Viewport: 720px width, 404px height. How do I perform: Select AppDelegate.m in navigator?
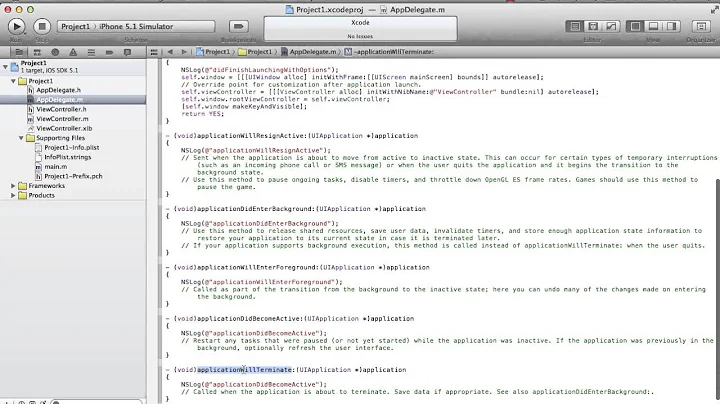pos(73,100)
